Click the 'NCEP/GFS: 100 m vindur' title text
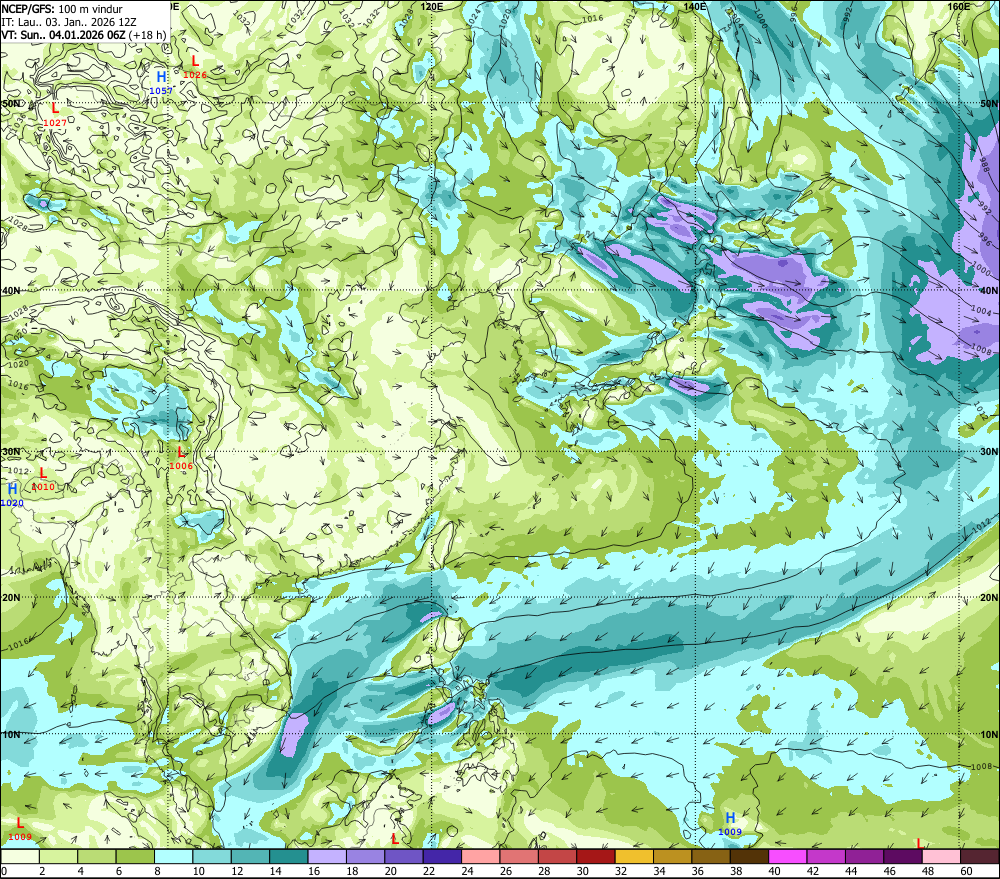1000x879 pixels. [x=62, y=9]
